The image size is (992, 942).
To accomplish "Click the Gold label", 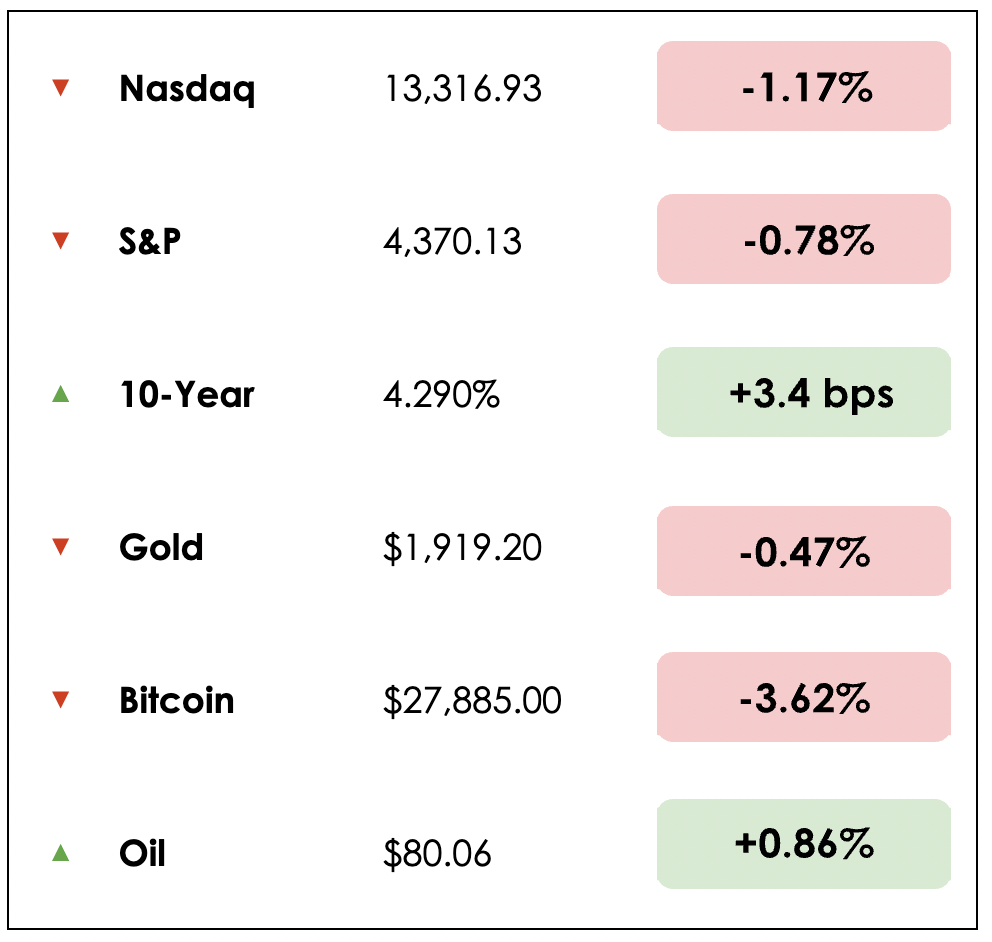I will tap(161, 547).
